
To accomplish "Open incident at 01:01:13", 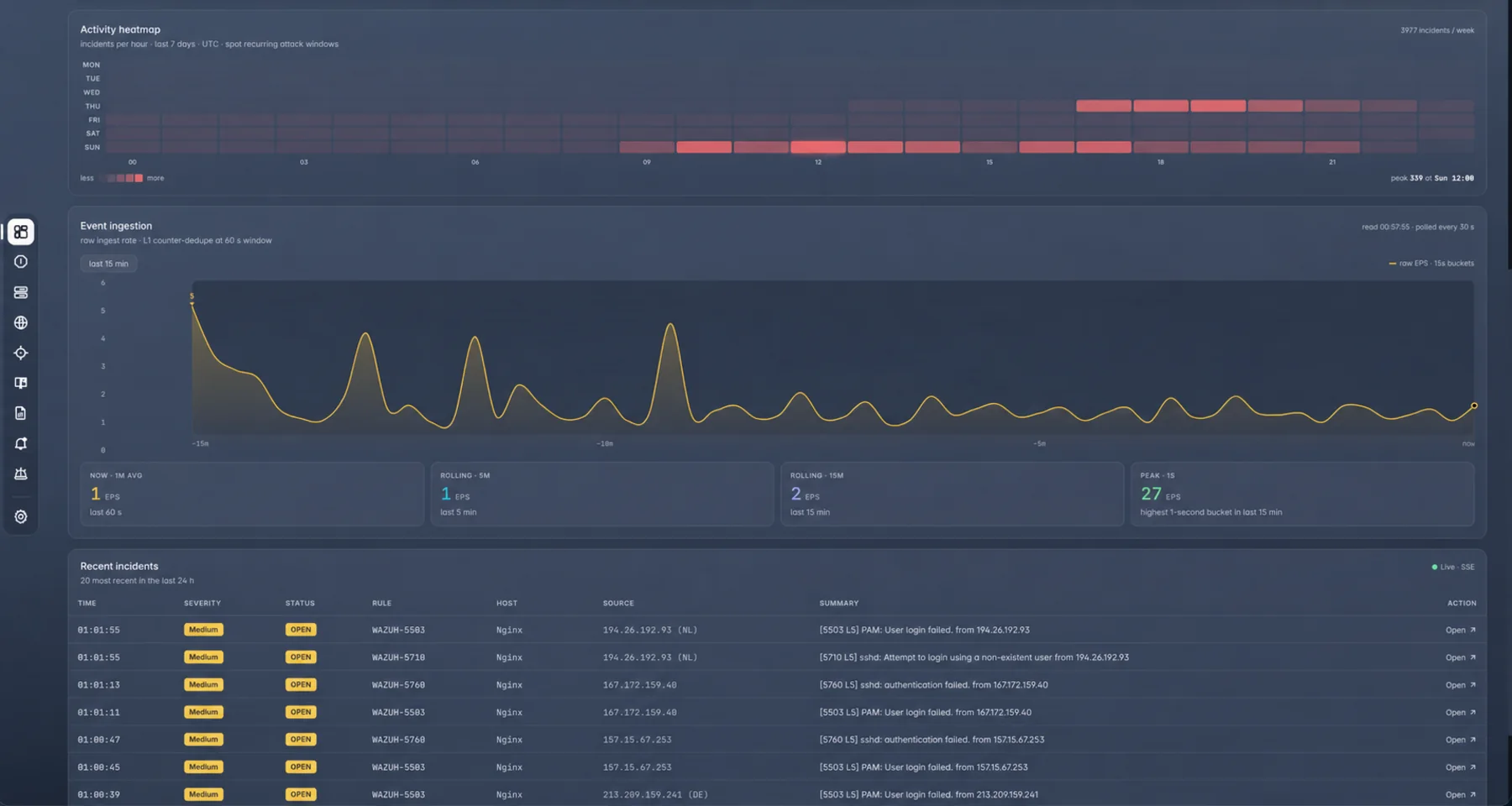I will tap(1460, 685).
